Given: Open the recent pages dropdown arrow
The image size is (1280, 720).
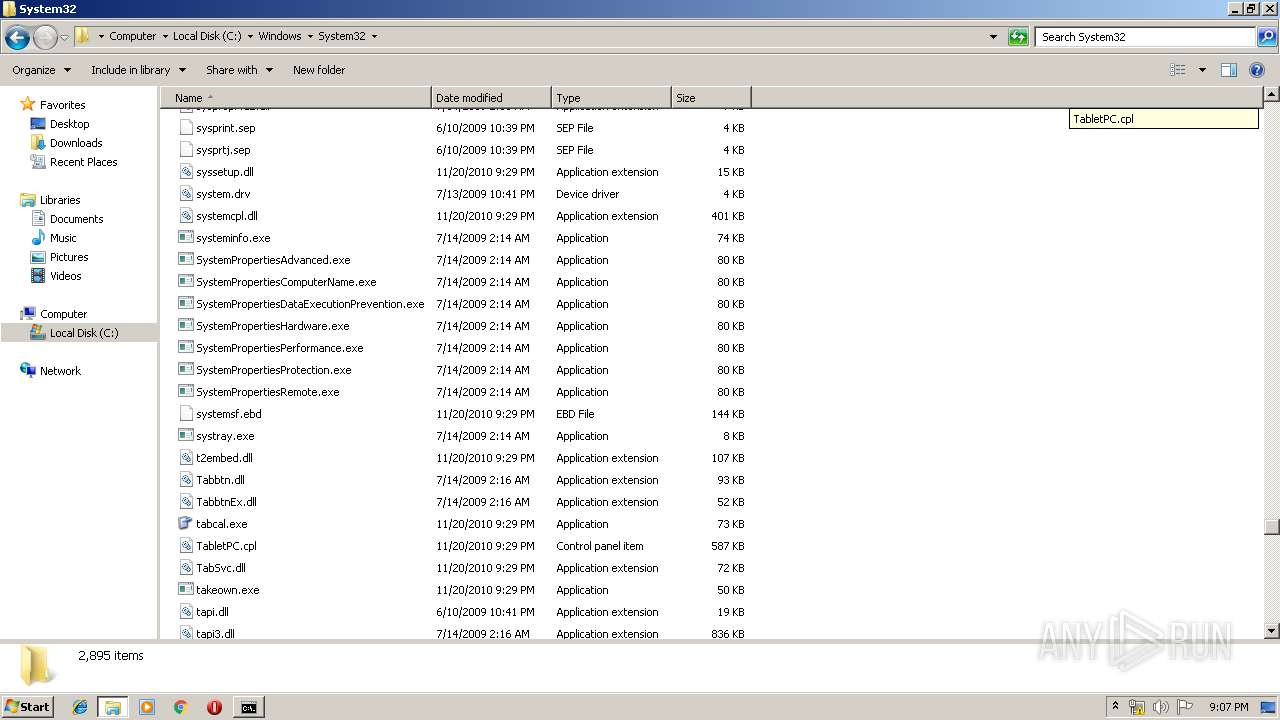Looking at the screenshot, I should (65, 38).
